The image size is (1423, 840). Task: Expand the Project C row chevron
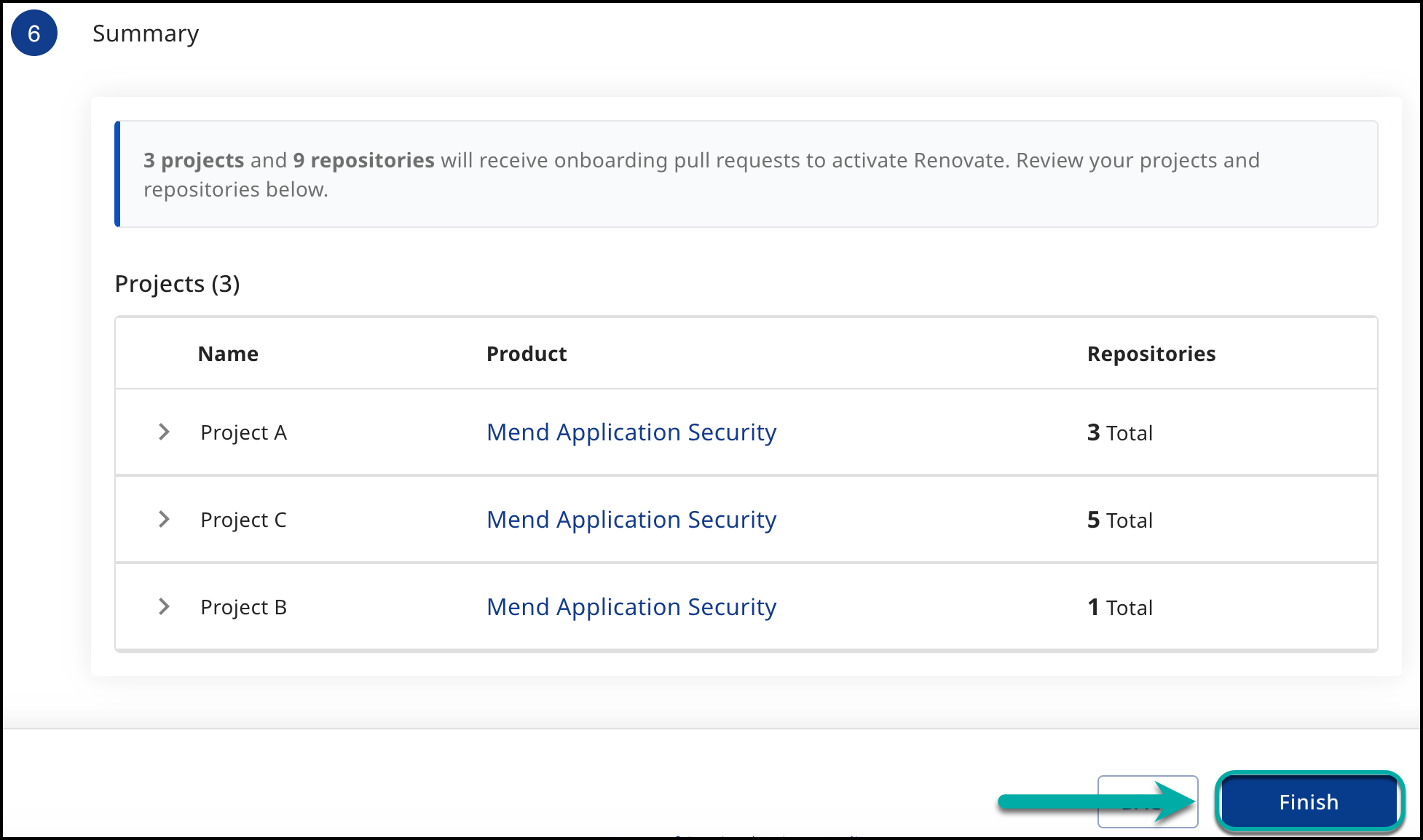pyautogui.click(x=164, y=520)
